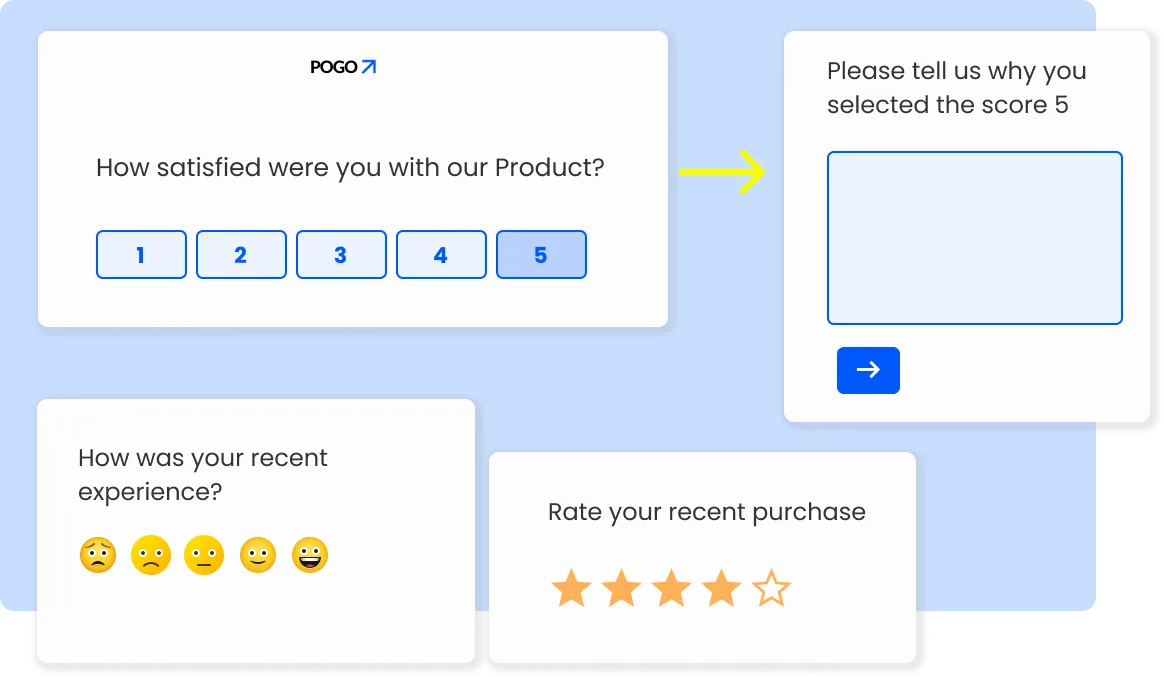1164x677 pixels.
Task: Rate purchase with fourth star
Action: 722,589
